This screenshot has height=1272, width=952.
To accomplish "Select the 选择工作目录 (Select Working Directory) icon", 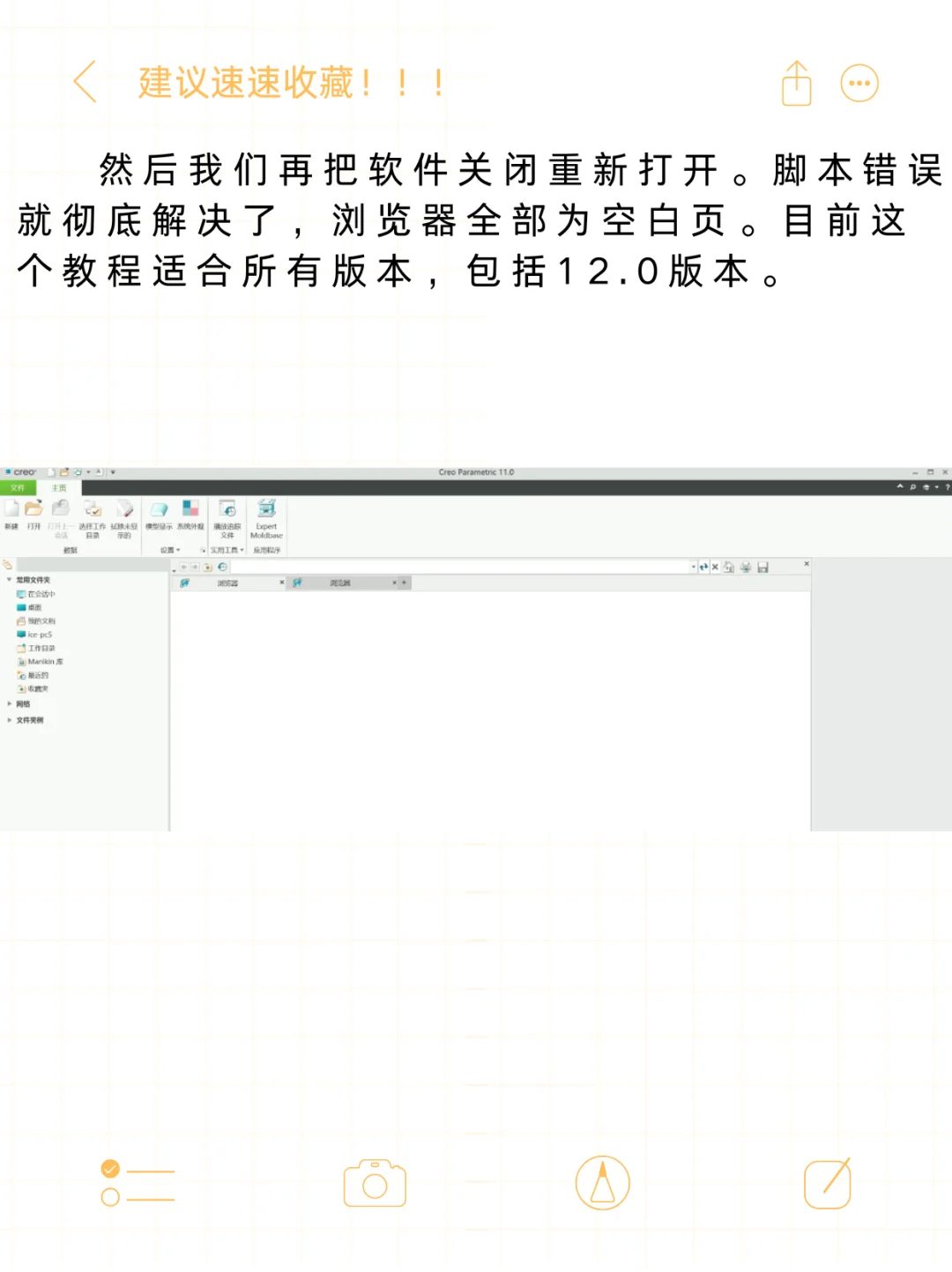I will 93,510.
